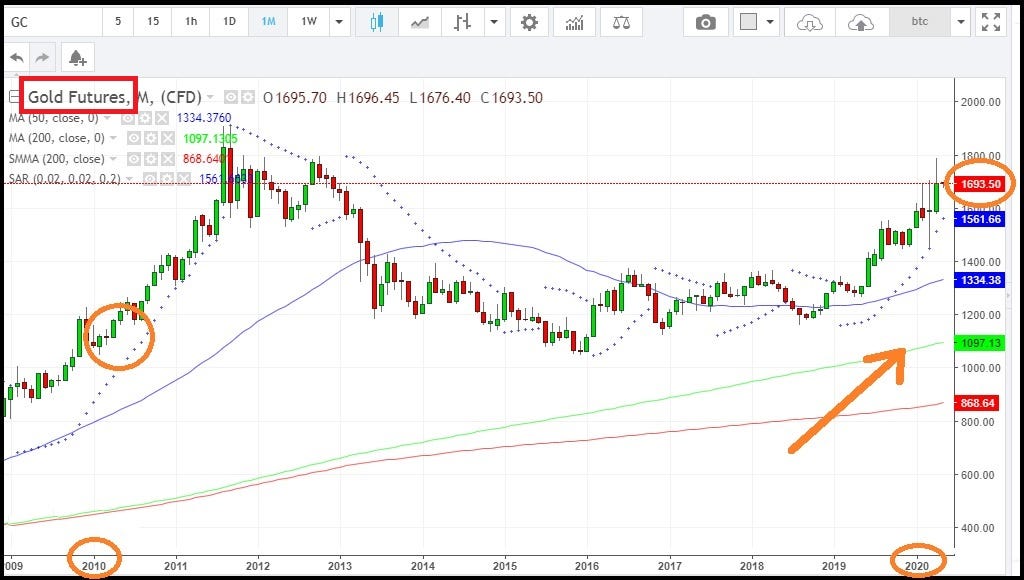
Task: Switch to area chart style
Action: 420,22
